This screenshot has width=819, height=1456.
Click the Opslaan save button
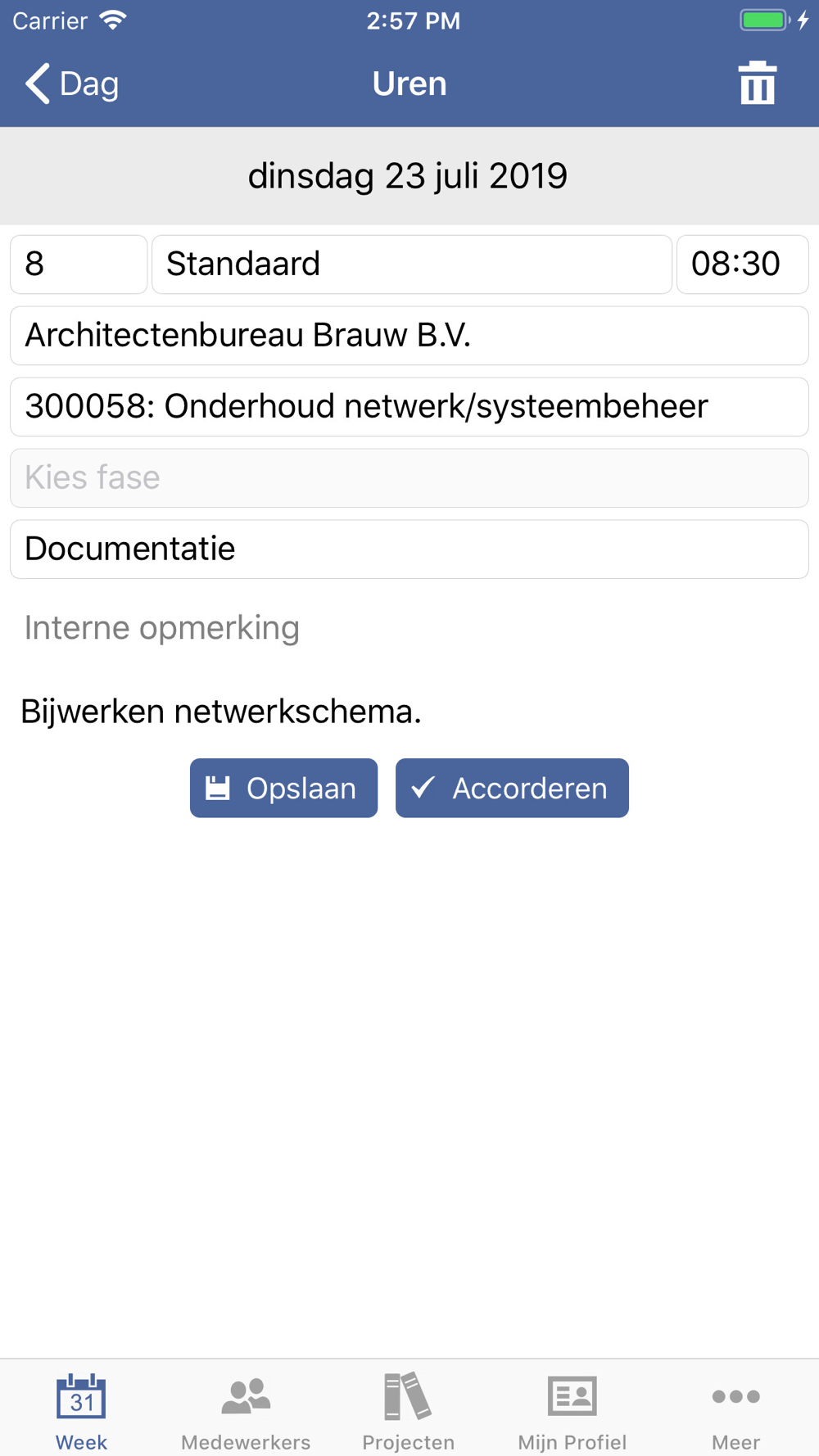(x=283, y=788)
